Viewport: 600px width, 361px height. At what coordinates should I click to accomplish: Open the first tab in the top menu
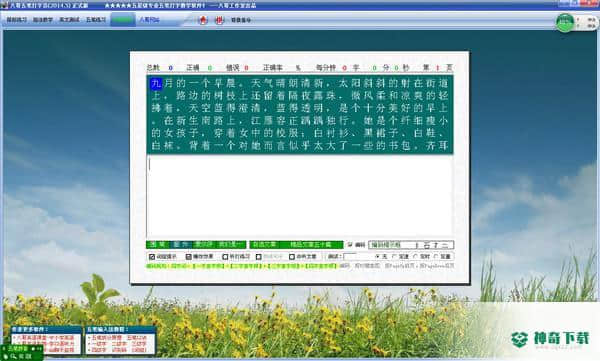click(16, 20)
